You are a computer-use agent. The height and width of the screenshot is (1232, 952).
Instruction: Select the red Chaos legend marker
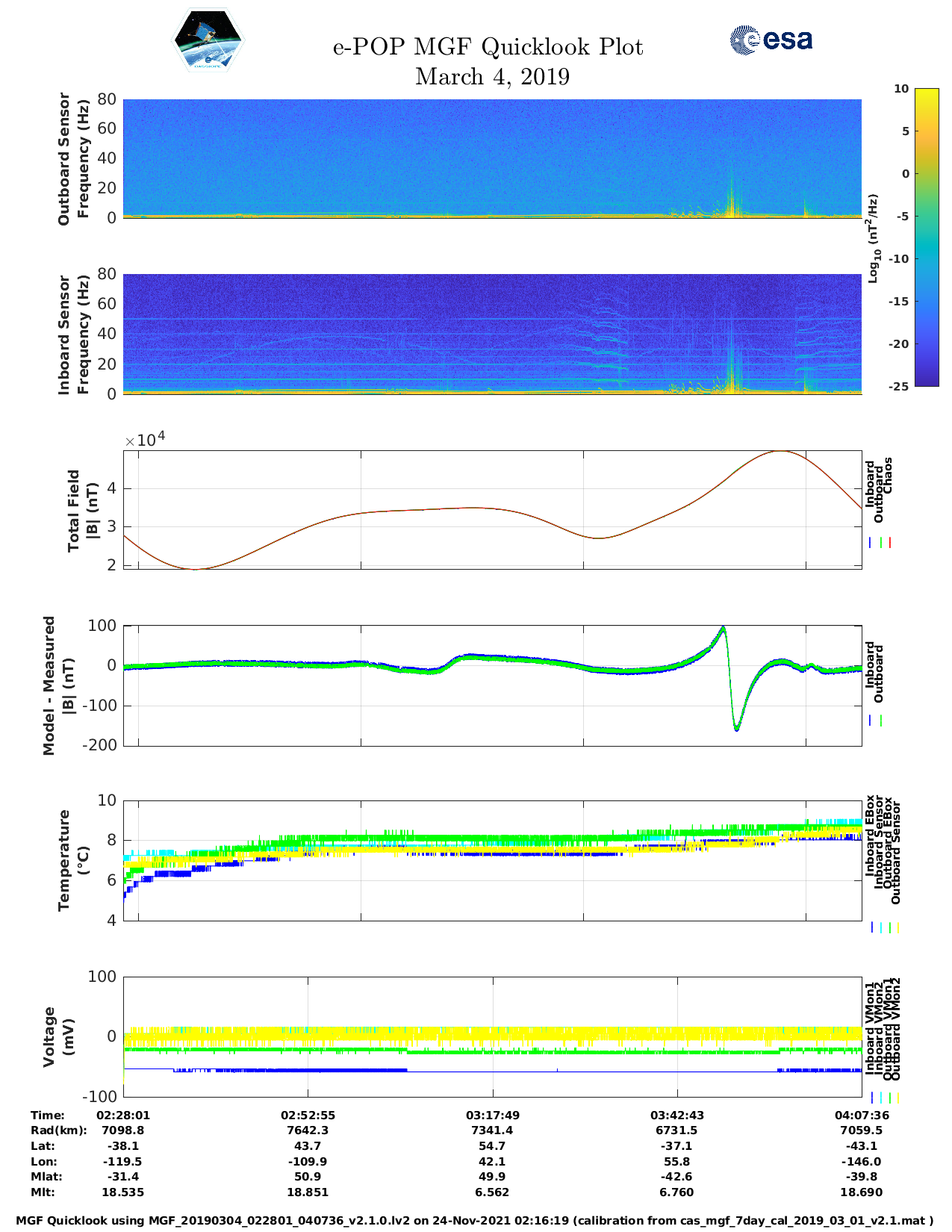pos(890,543)
